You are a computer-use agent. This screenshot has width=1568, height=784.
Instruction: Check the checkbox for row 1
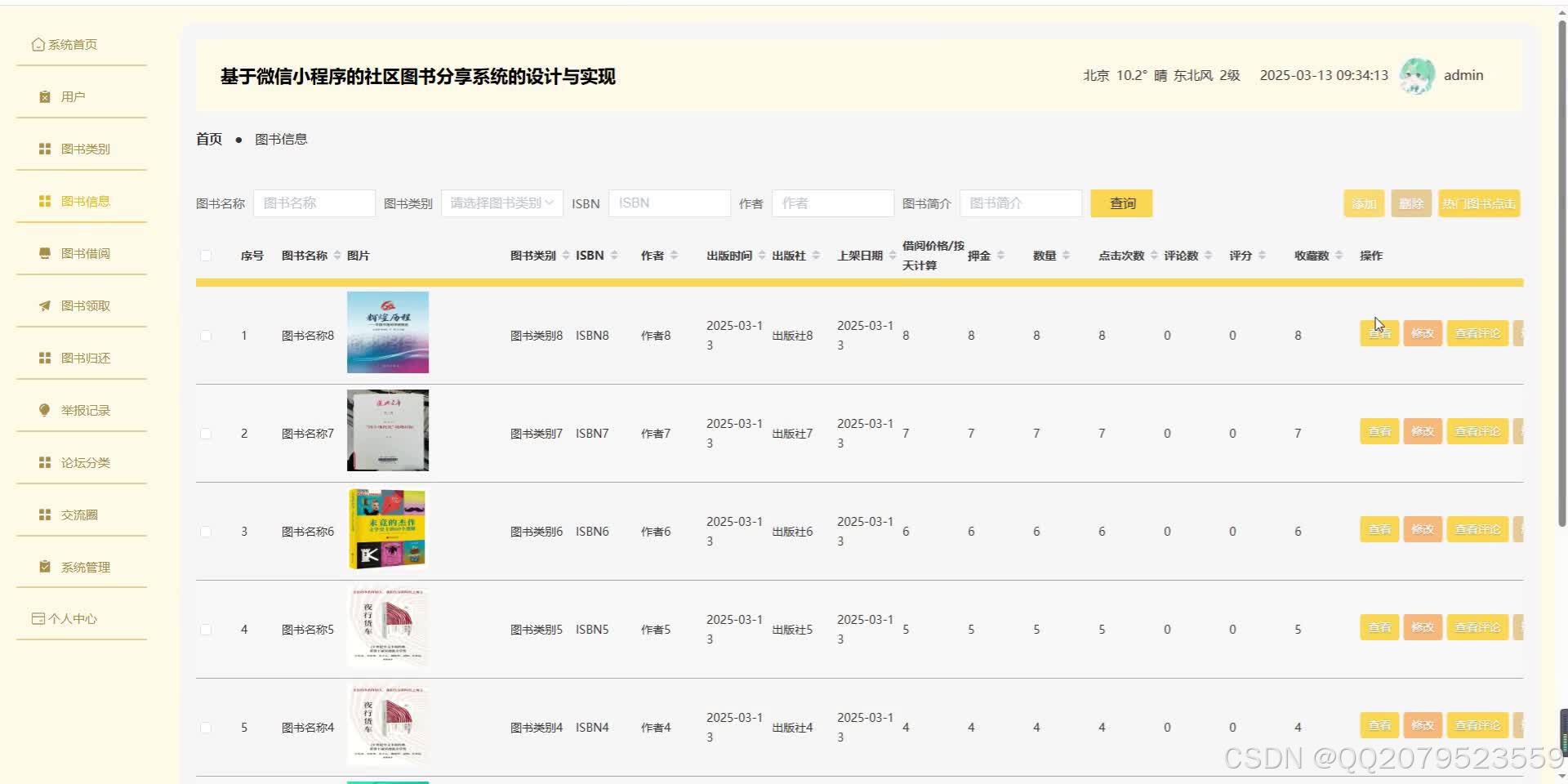(x=206, y=335)
